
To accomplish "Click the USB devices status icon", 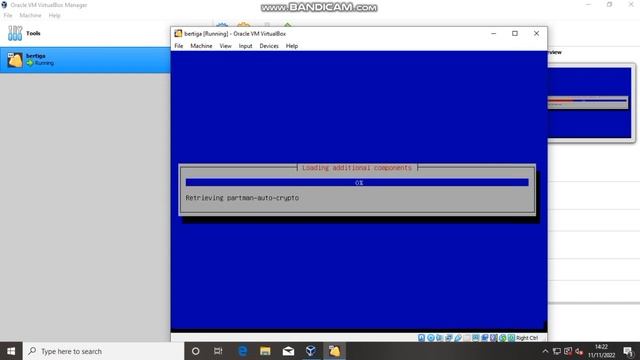I will (x=458, y=338).
